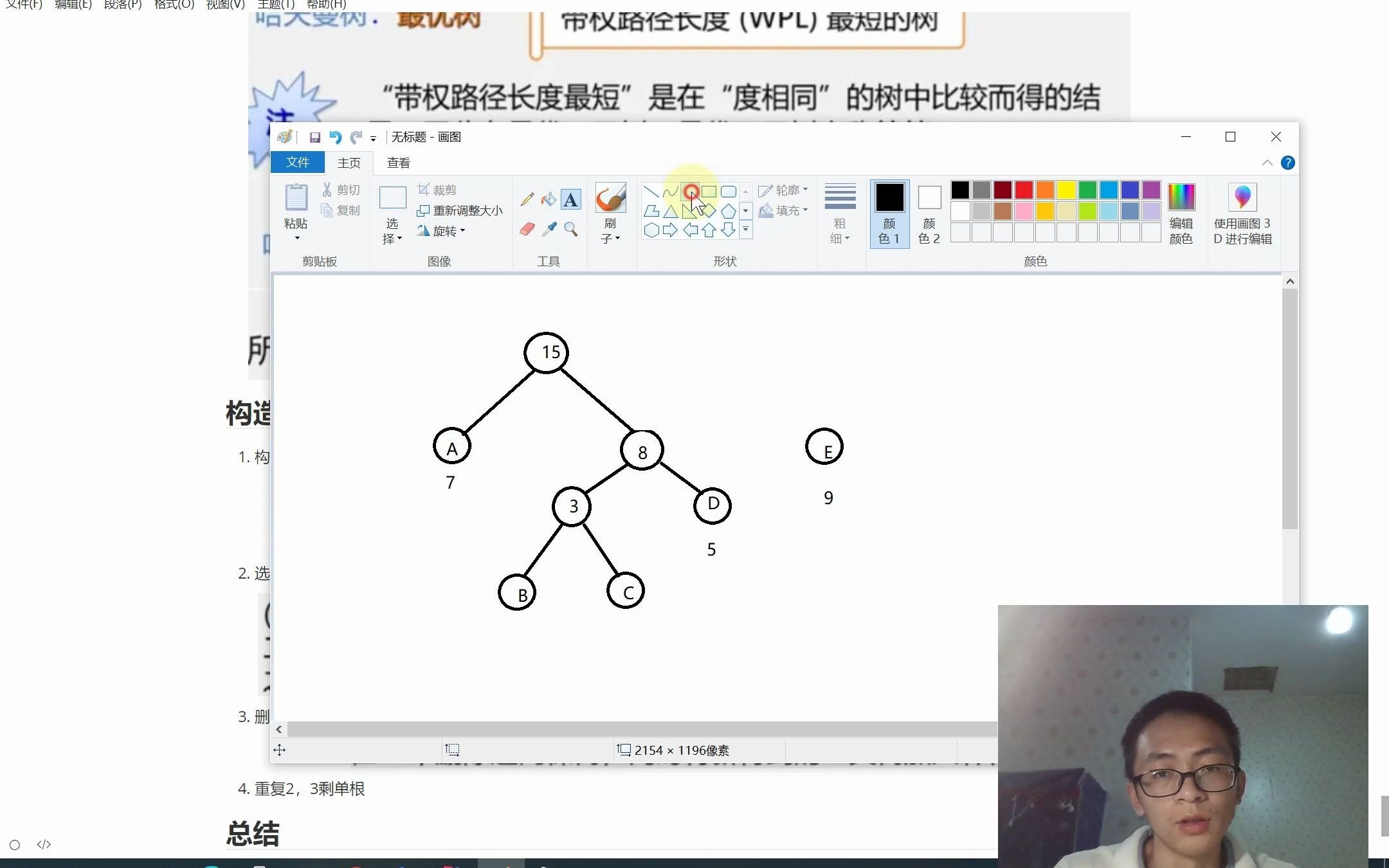Screen dimensions: 1389x868
Task: Pick the purple color swatch
Action: (1151, 190)
